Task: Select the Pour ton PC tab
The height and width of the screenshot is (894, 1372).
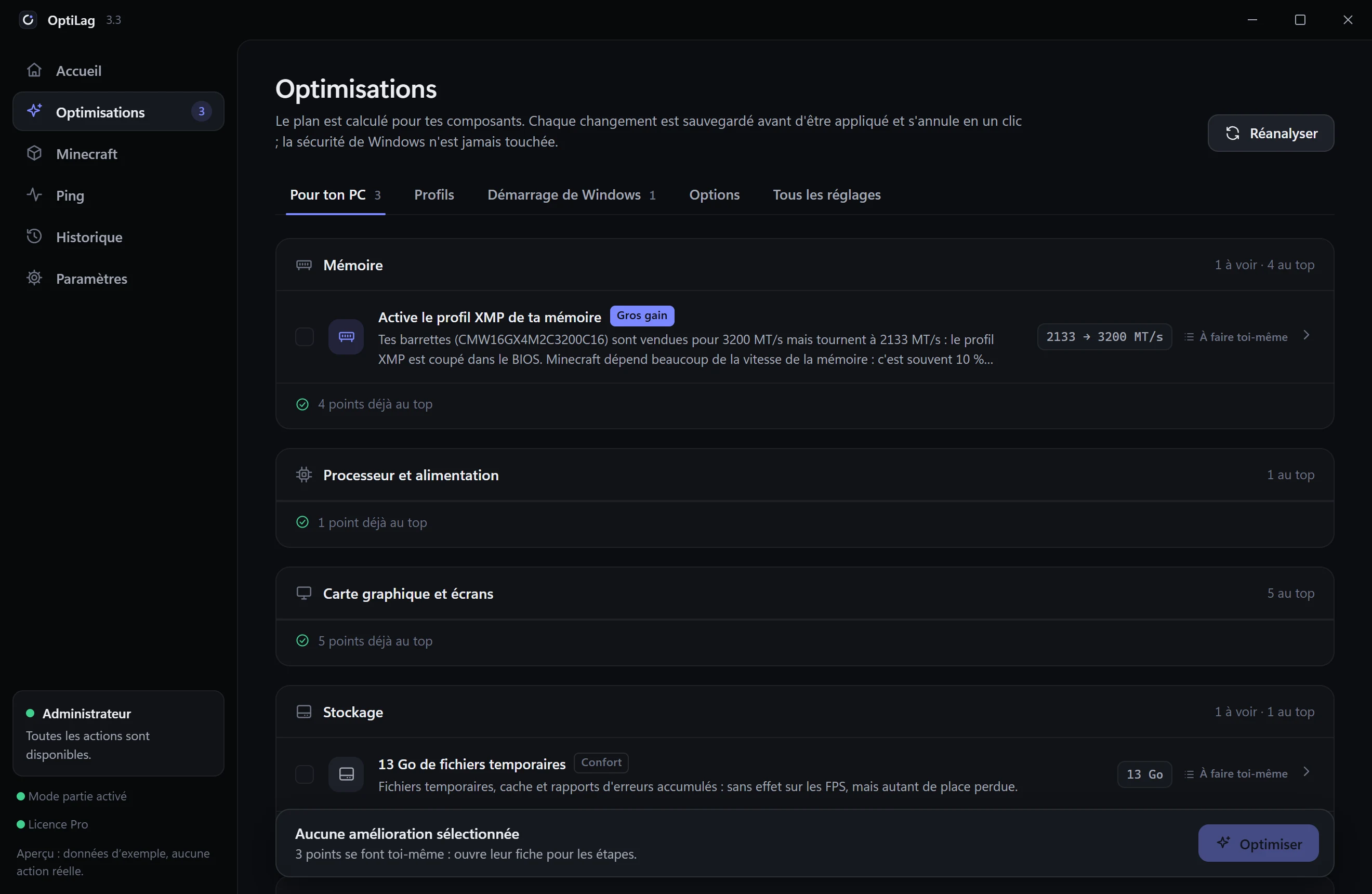Action: pos(335,195)
